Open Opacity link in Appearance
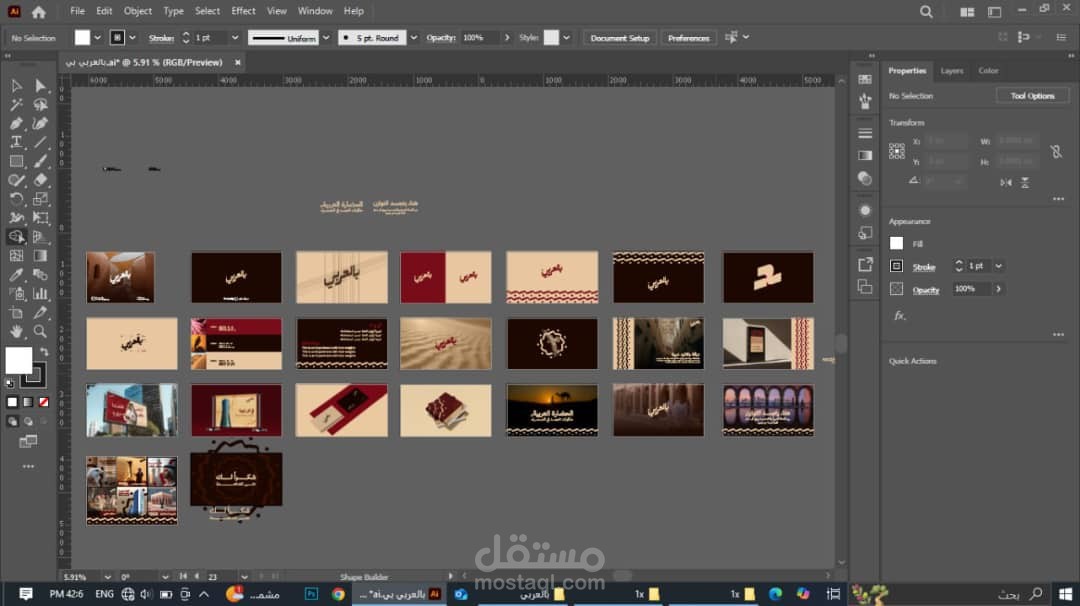This screenshot has width=1080, height=606. tap(926, 290)
